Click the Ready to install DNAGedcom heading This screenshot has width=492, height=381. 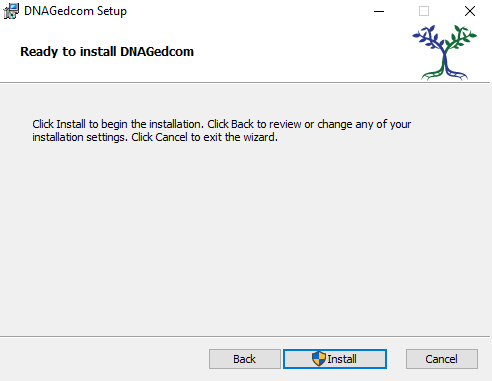coord(107,52)
